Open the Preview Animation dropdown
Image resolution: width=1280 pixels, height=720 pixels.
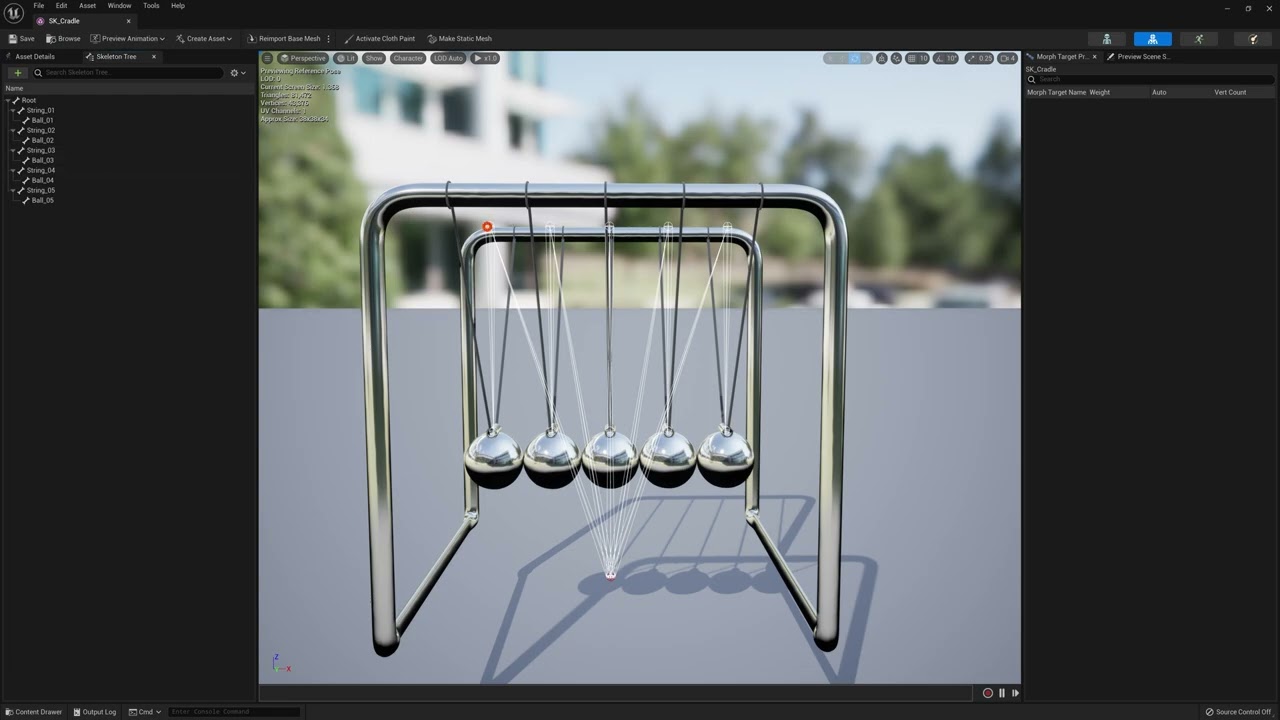coord(128,39)
